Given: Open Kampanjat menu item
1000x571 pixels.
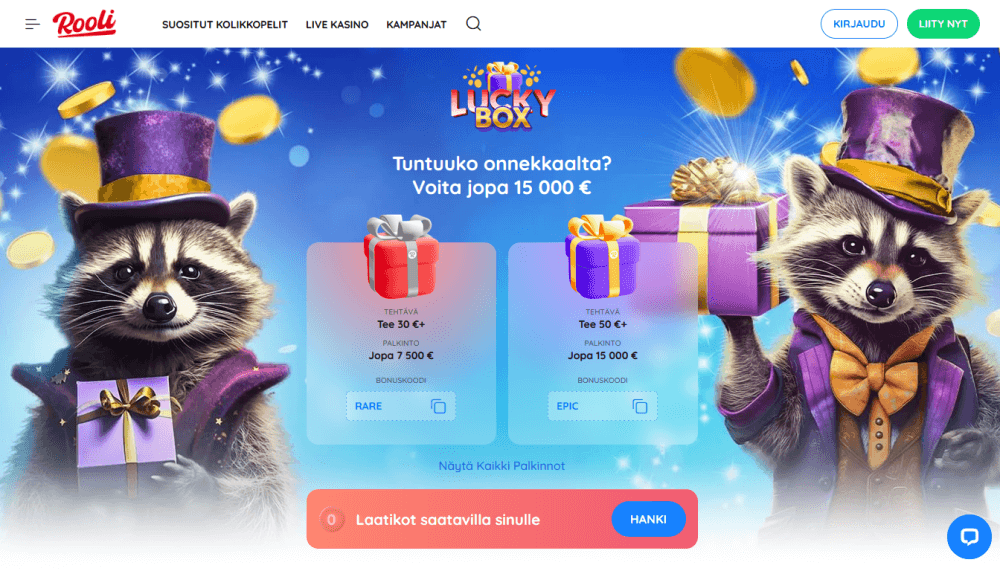Looking at the screenshot, I should click(416, 24).
